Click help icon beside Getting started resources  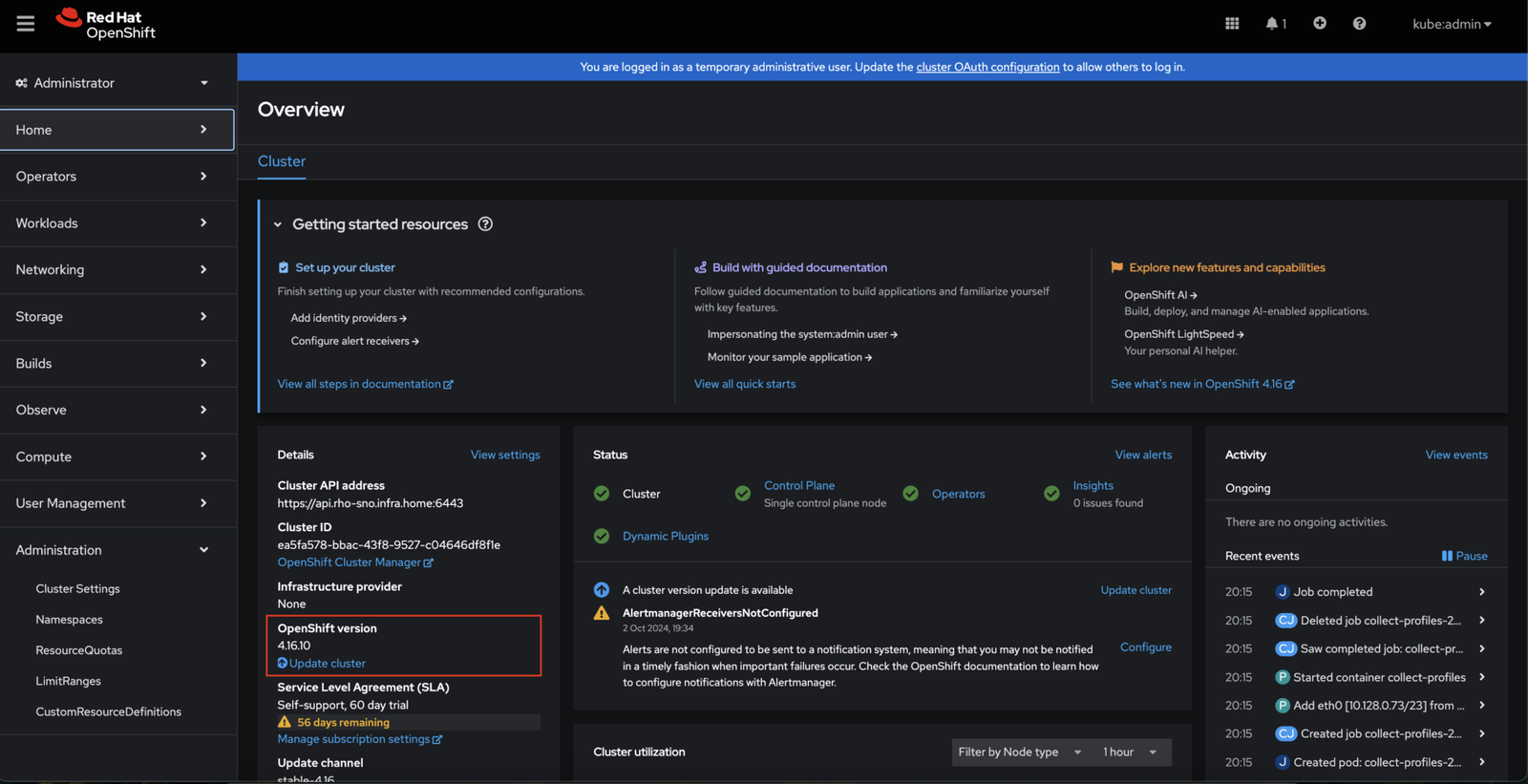pos(485,224)
